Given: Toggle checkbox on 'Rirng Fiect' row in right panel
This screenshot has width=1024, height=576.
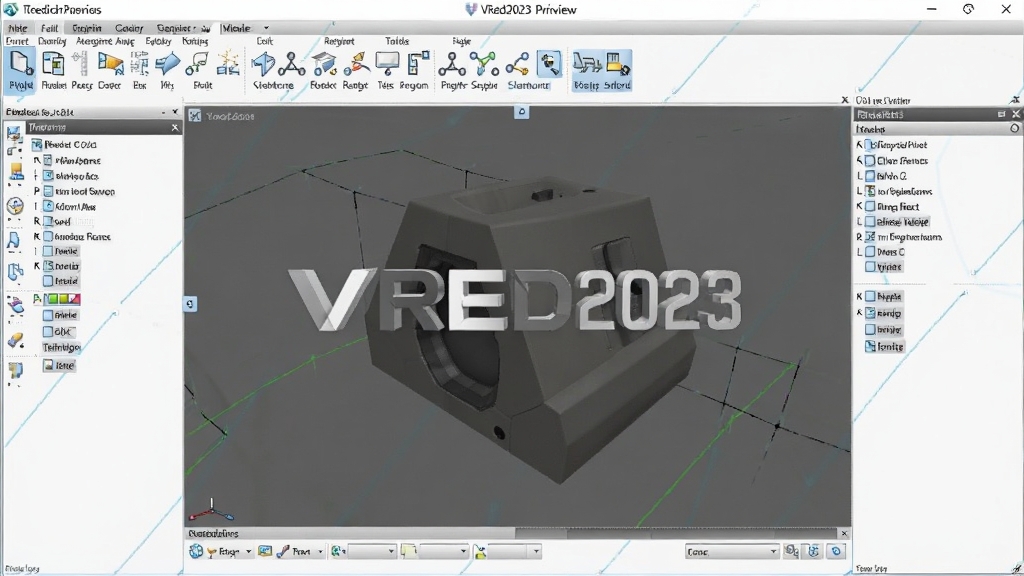Looking at the screenshot, I should pos(870,206).
